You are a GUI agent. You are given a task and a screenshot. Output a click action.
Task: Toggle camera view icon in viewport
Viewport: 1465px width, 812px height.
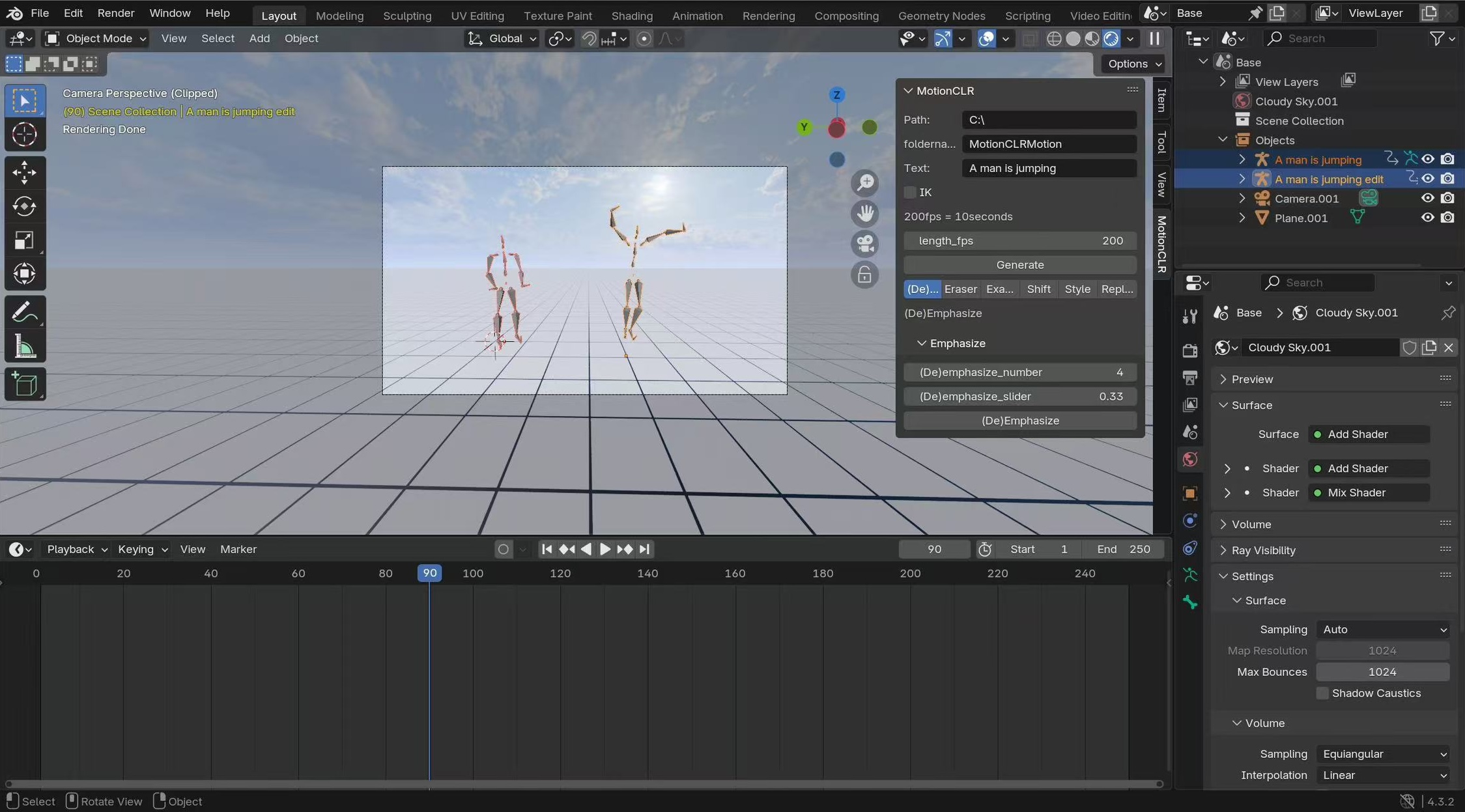pyautogui.click(x=865, y=244)
